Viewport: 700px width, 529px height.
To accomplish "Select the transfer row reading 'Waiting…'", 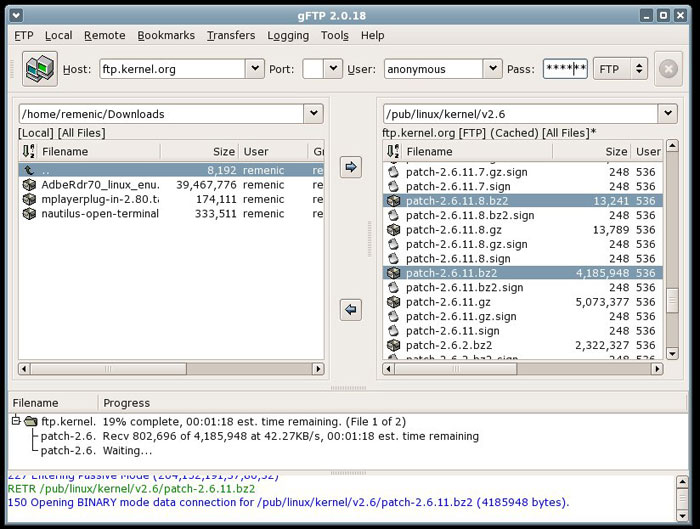I will click(348, 450).
